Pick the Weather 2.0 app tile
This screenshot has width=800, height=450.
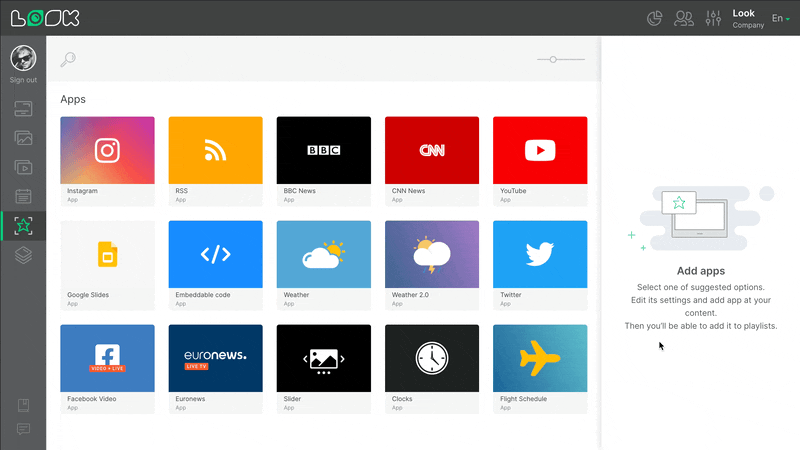point(431,254)
